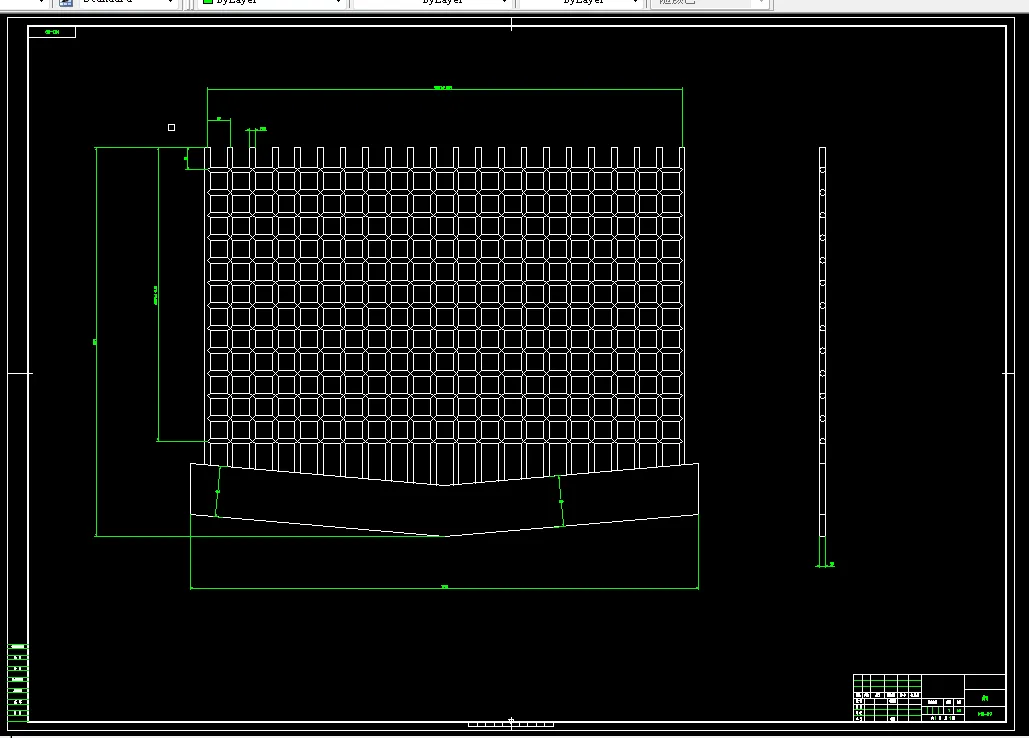
Task: Click the drawing number box in top-left corner
Action: pyautogui.click(x=52, y=31)
